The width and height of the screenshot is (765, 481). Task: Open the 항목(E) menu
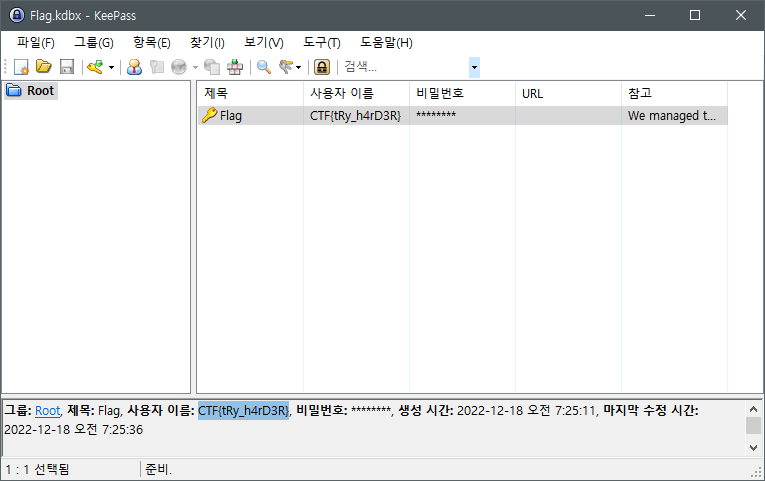[152, 42]
